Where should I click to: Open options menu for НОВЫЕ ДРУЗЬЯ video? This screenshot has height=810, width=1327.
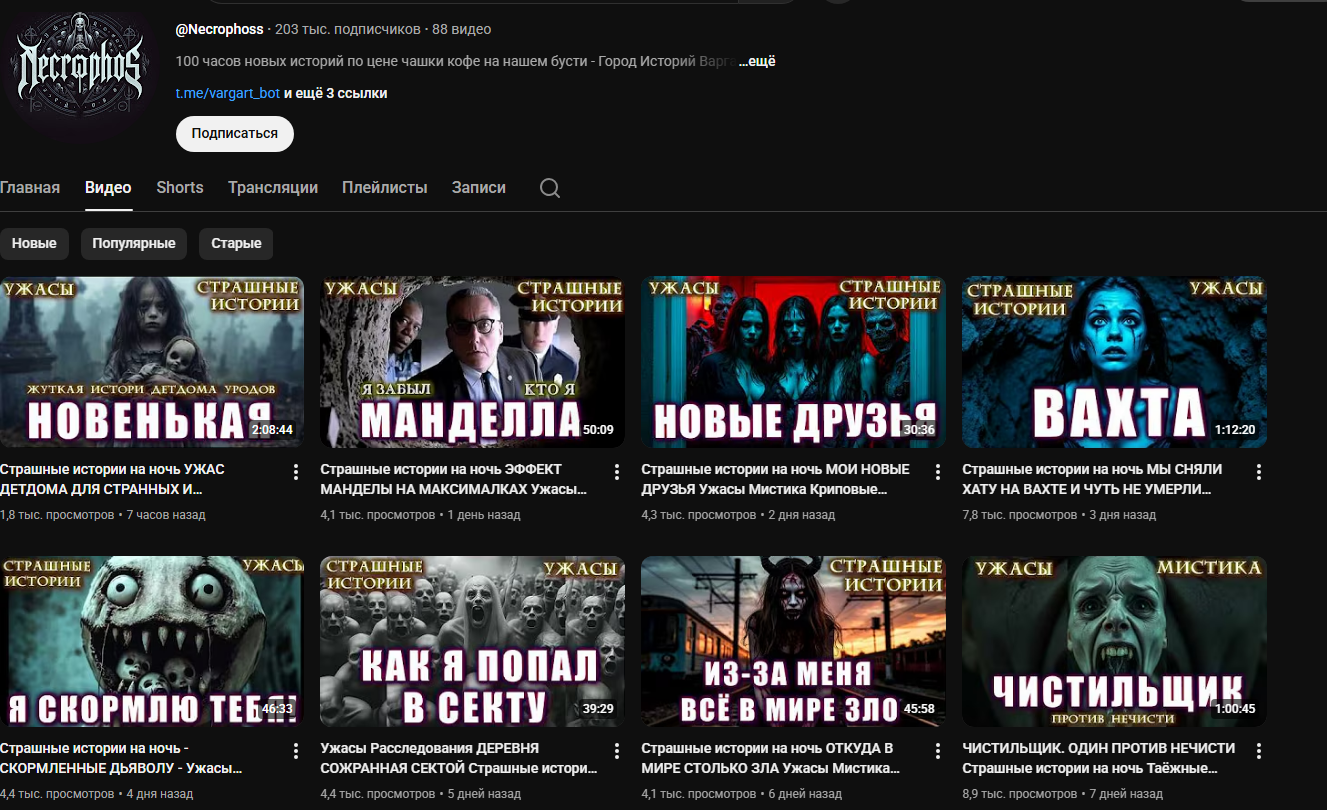click(x=937, y=472)
